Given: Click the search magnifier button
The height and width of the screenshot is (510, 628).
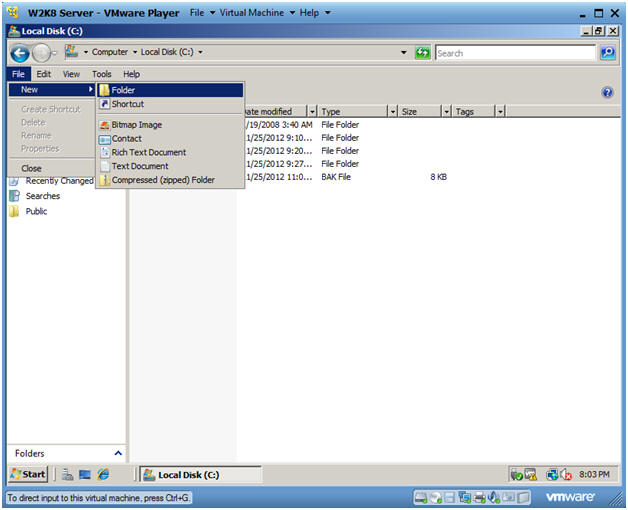Looking at the screenshot, I should (x=608, y=52).
